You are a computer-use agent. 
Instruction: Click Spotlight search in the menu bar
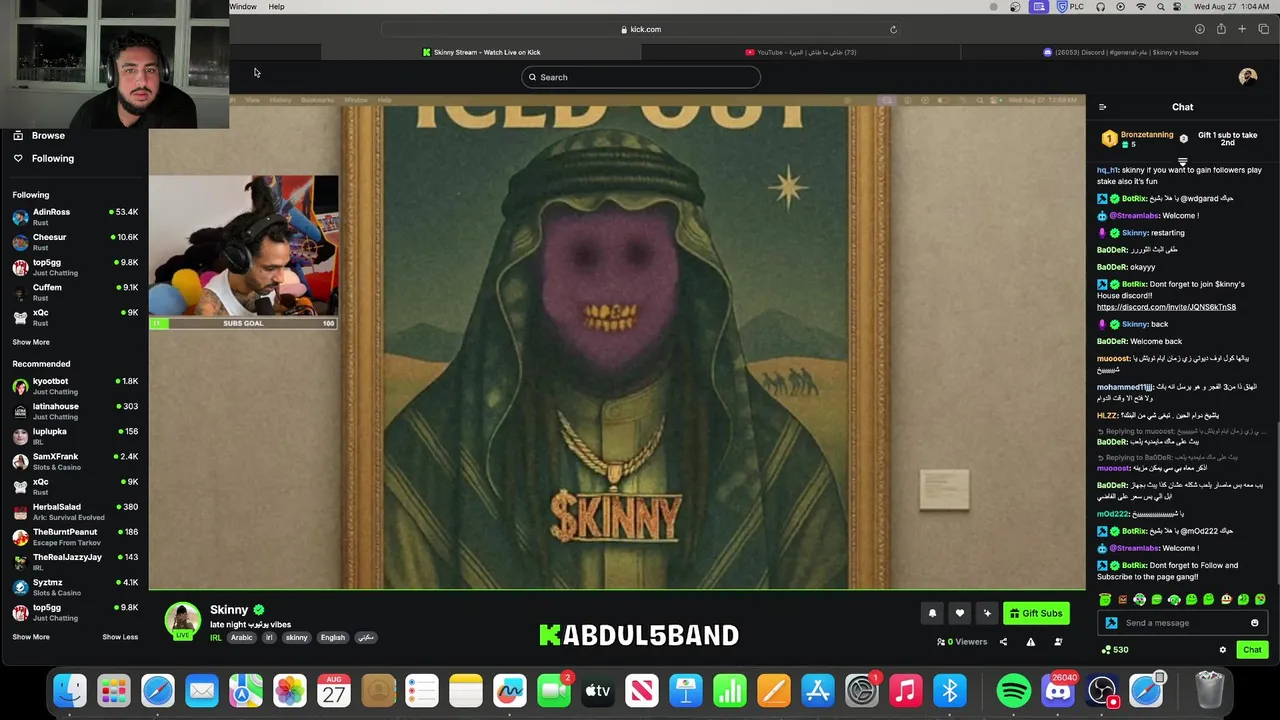(x=1161, y=7)
